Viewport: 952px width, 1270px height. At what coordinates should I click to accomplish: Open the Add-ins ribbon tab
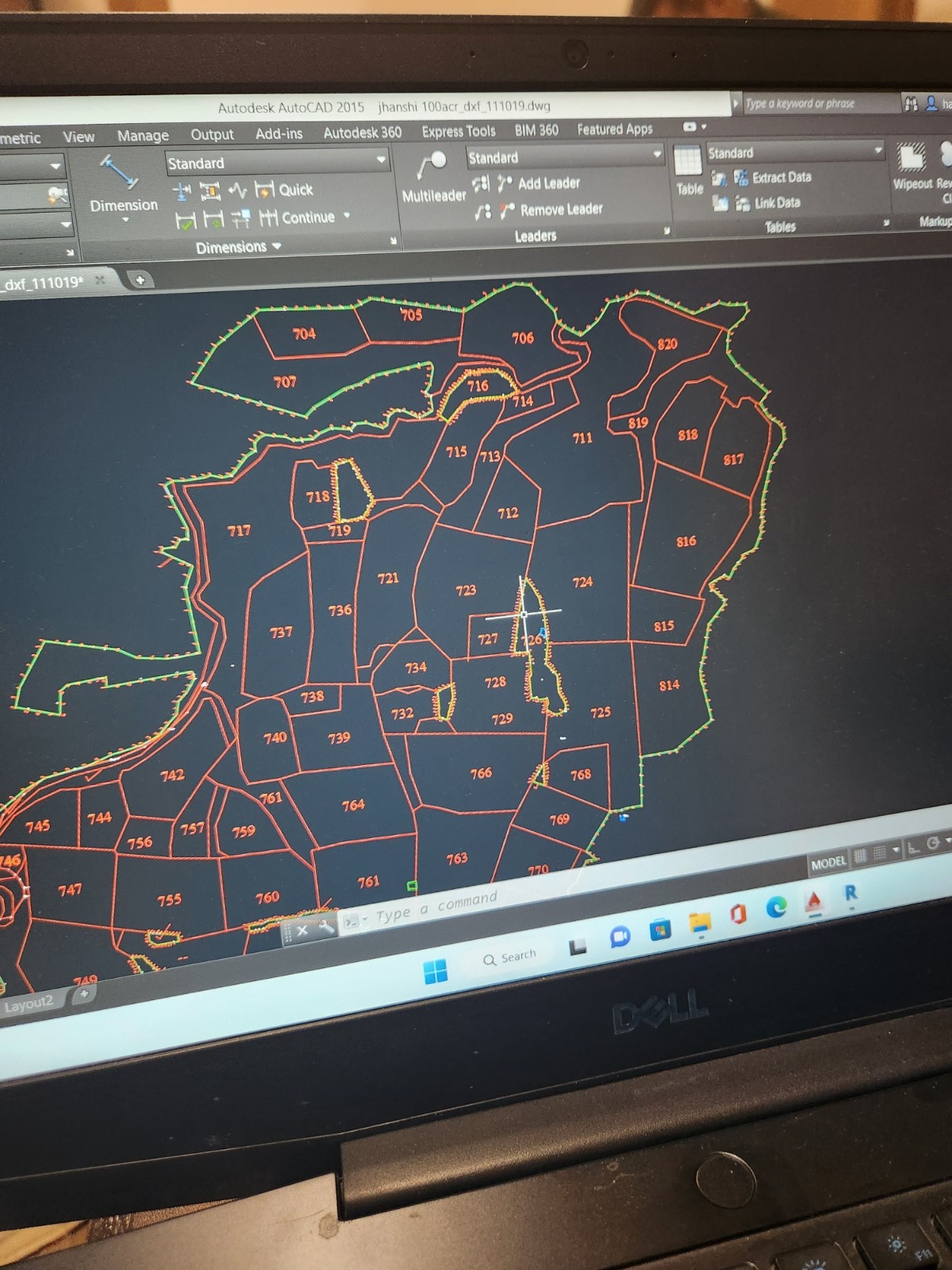[278, 133]
